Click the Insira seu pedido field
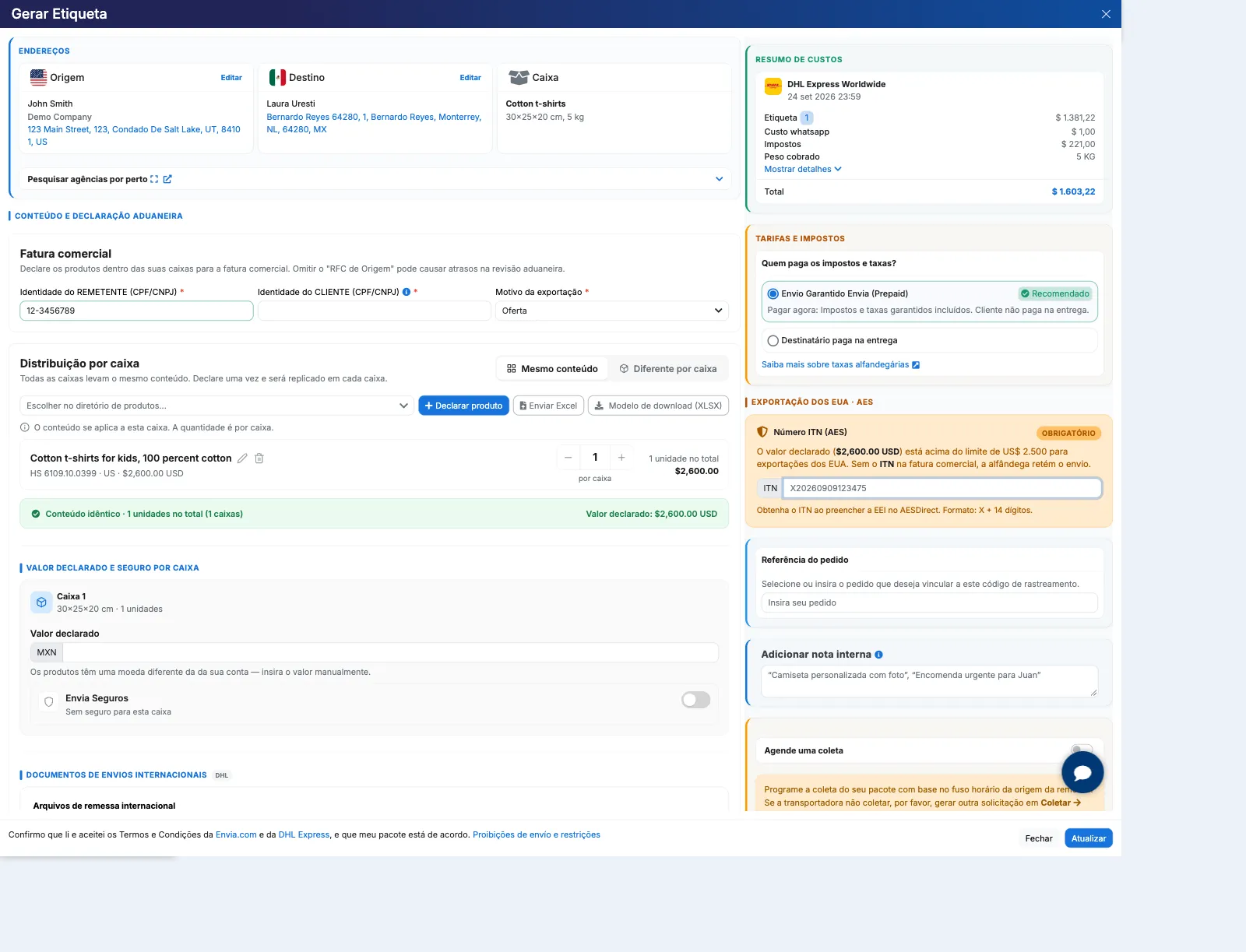The height and width of the screenshot is (952, 1246). (x=929, y=602)
